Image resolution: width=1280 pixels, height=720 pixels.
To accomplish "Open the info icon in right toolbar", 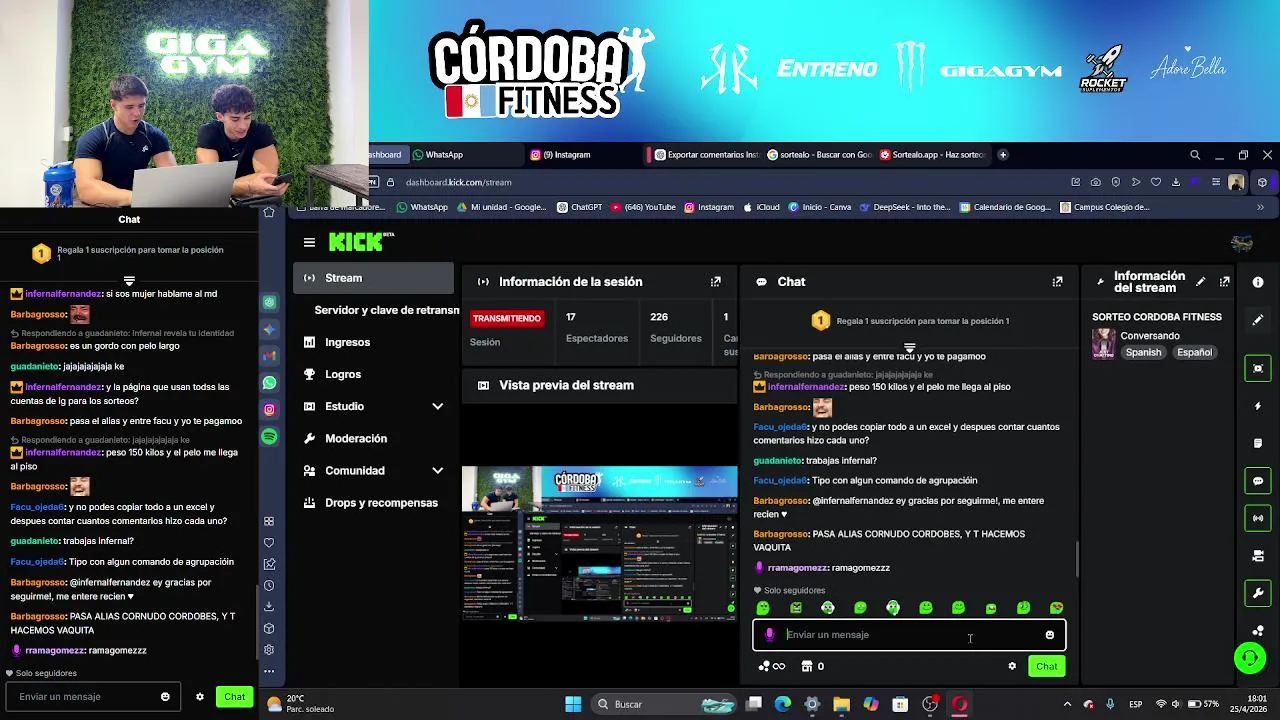I will (x=1258, y=282).
